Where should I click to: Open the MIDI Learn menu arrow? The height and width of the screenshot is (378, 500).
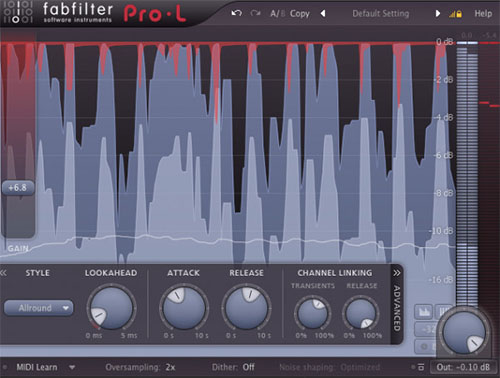tap(72, 367)
